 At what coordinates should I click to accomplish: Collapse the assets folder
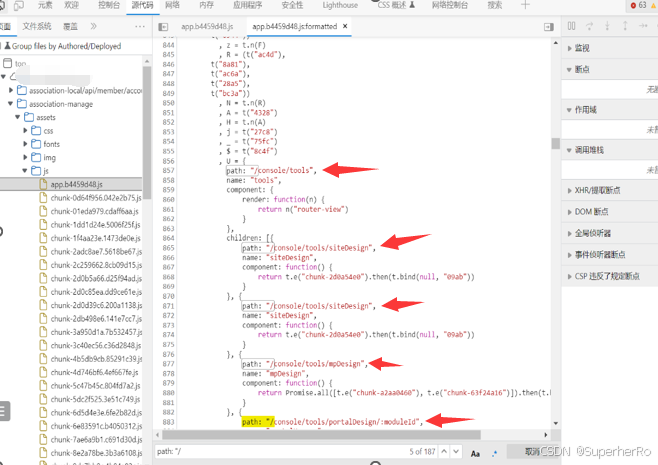[18, 117]
